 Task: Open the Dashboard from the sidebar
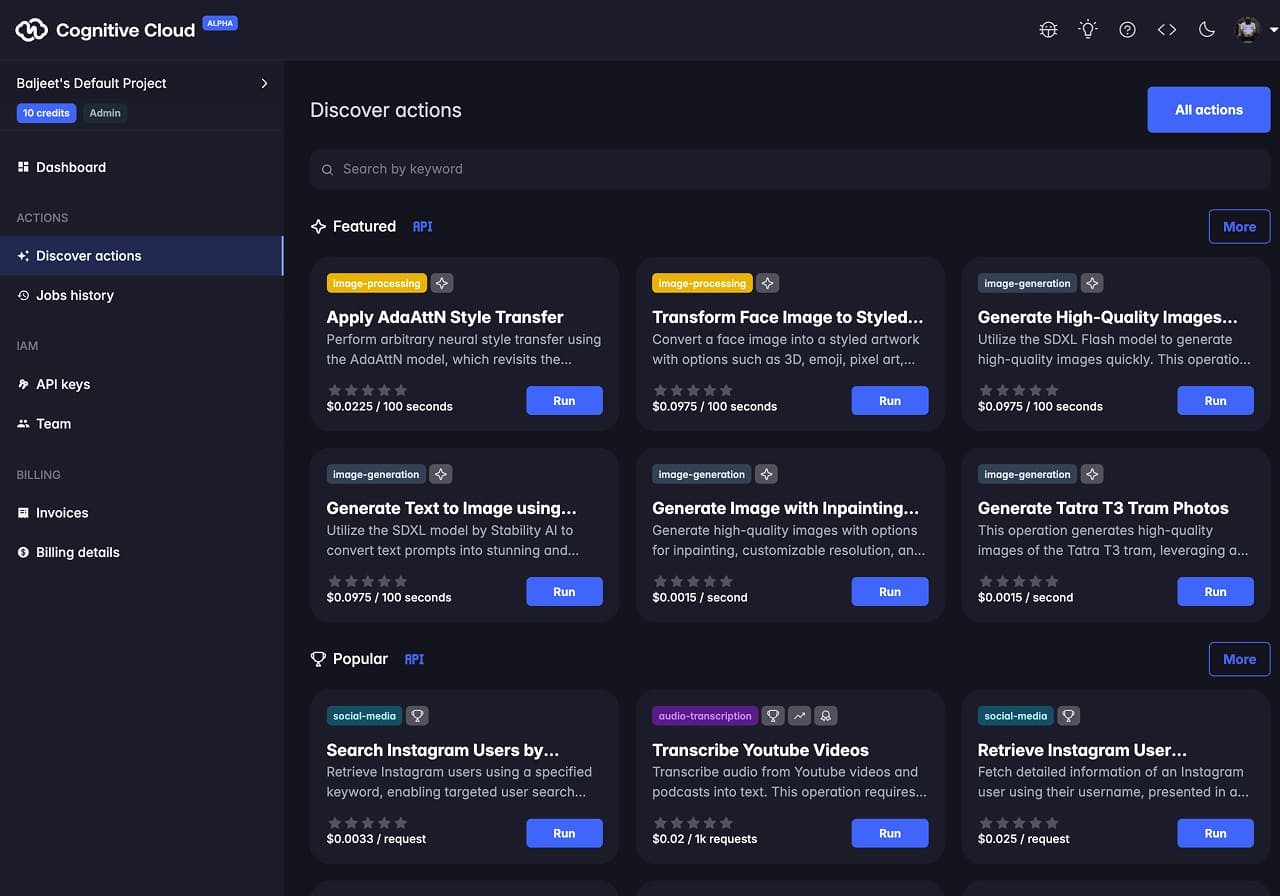tap(70, 167)
